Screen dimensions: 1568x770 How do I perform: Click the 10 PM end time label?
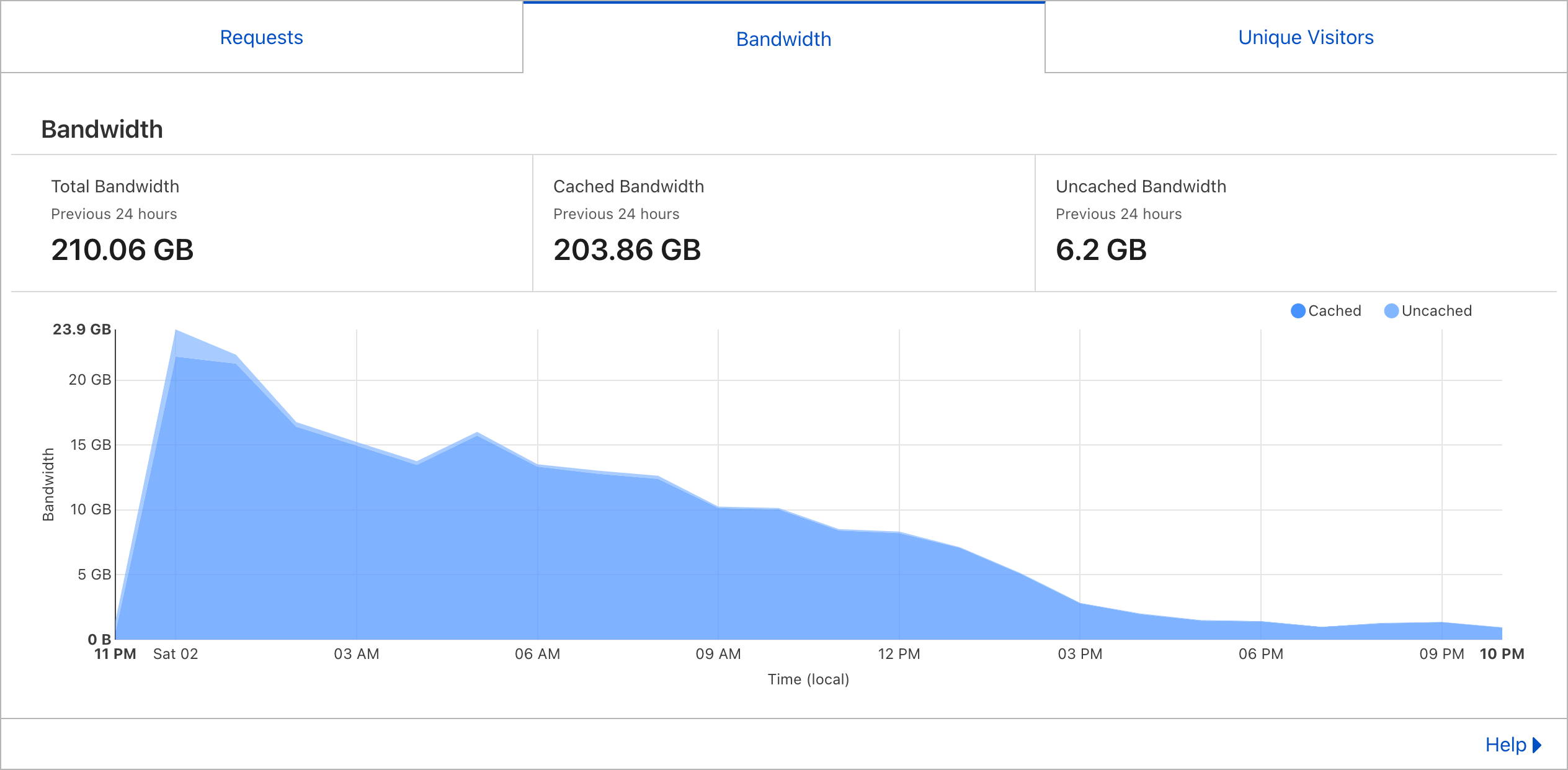[x=1502, y=654]
